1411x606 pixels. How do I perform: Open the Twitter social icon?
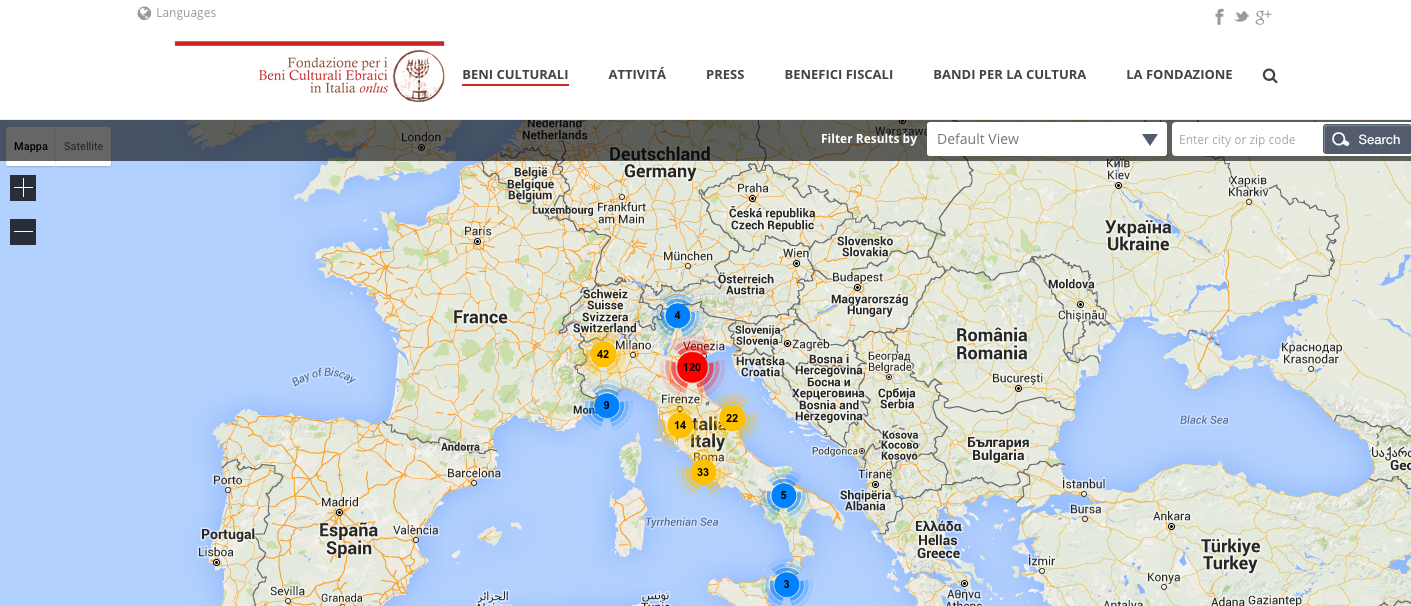(1241, 16)
